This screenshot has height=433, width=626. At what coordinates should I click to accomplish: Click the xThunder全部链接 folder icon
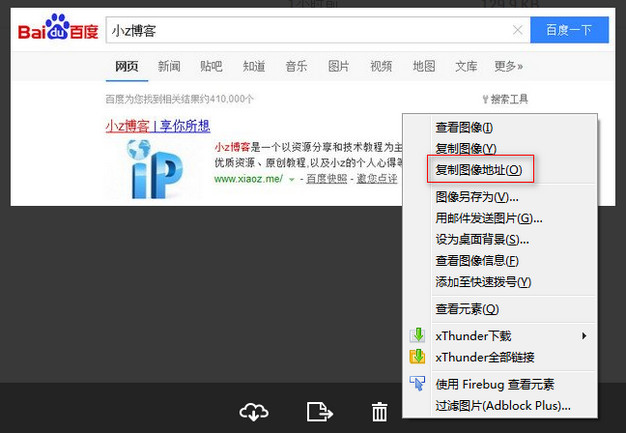pos(419,357)
